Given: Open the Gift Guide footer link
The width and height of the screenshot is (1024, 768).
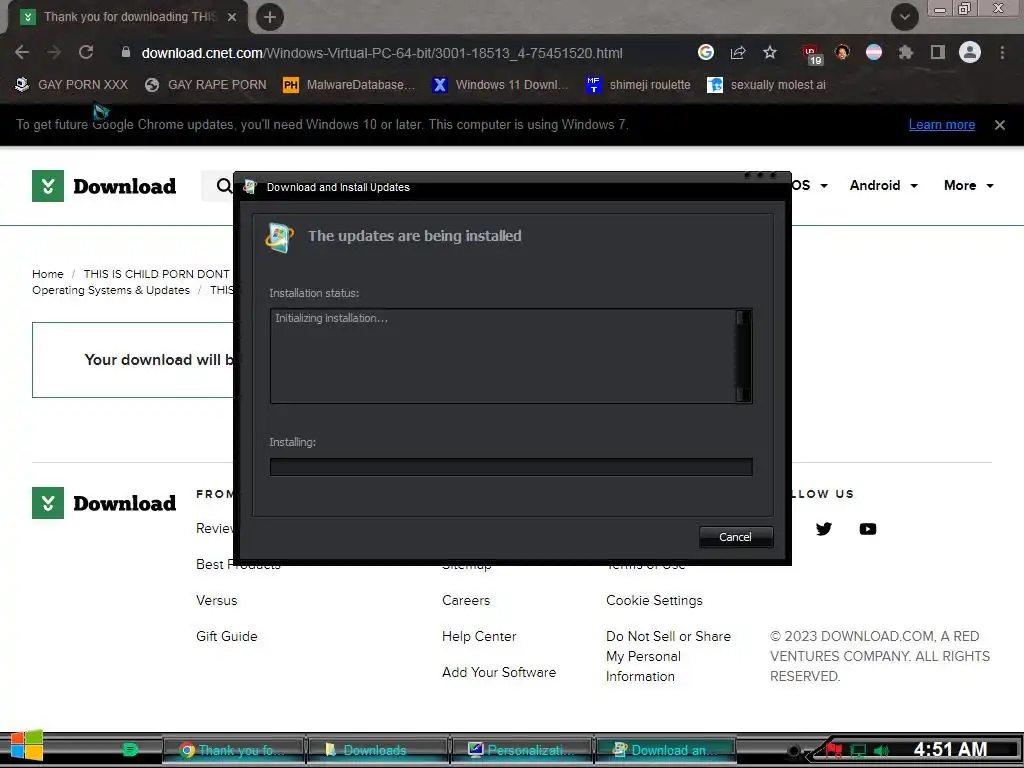Looking at the screenshot, I should tap(227, 636).
